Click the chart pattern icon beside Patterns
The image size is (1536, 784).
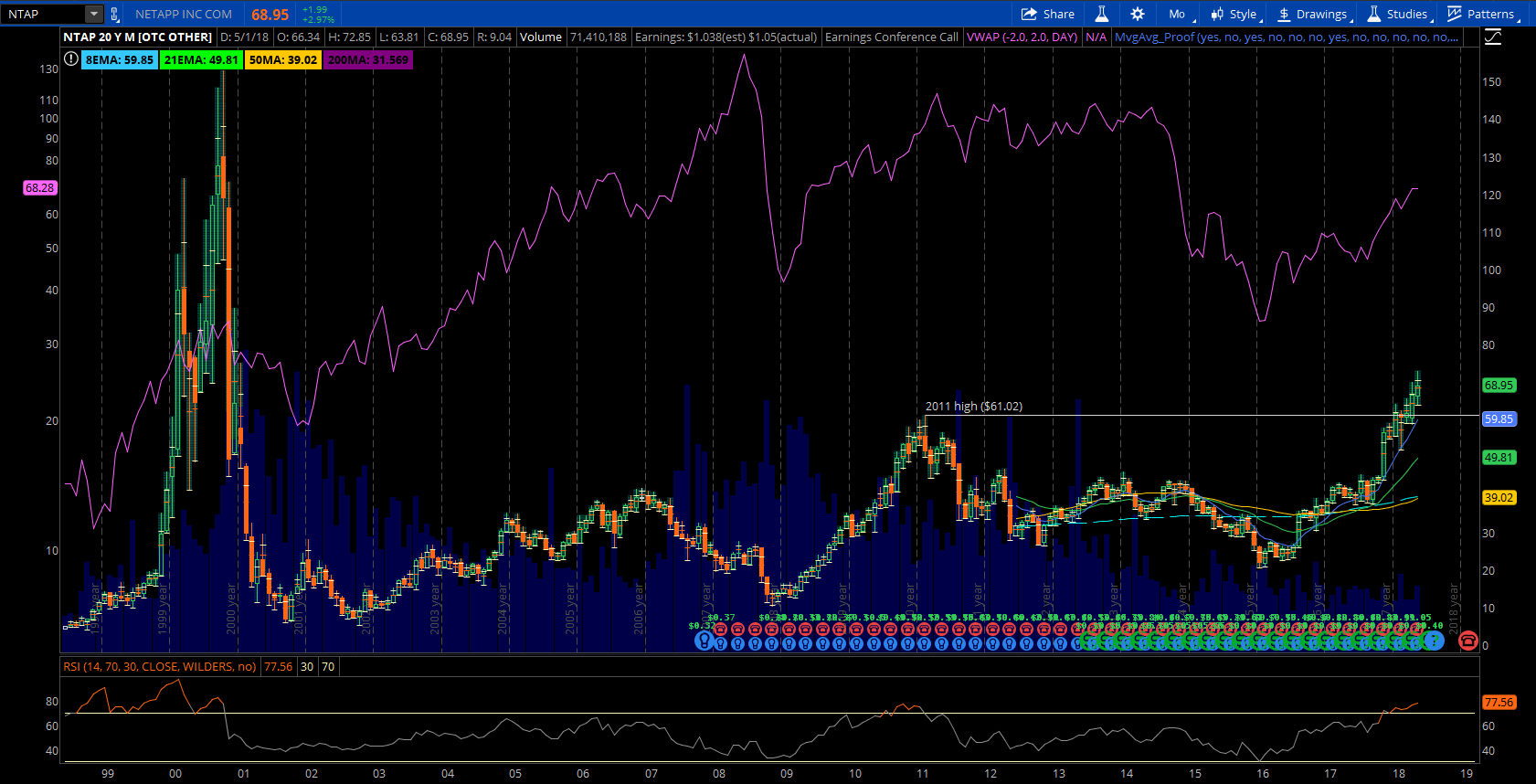pyautogui.click(x=1455, y=14)
